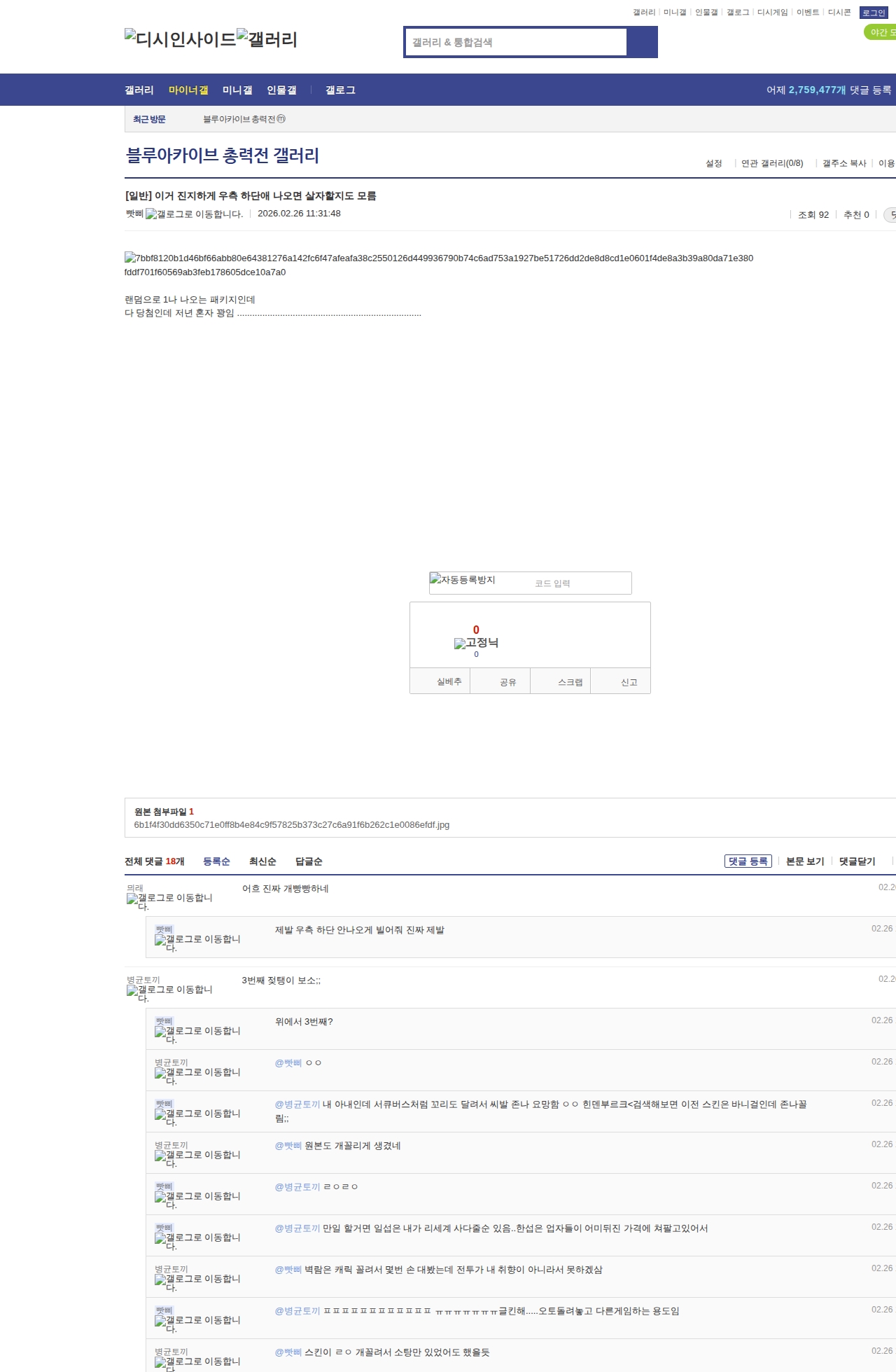Click the post timestamp 2026.02.26 11:31:48
Screen dimensions: 896x1372
(x=299, y=214)
